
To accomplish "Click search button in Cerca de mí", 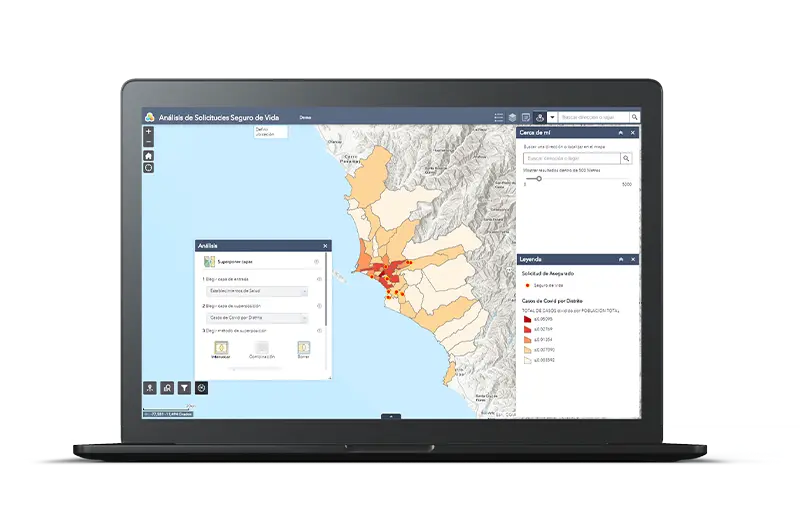I will [626, 158].
